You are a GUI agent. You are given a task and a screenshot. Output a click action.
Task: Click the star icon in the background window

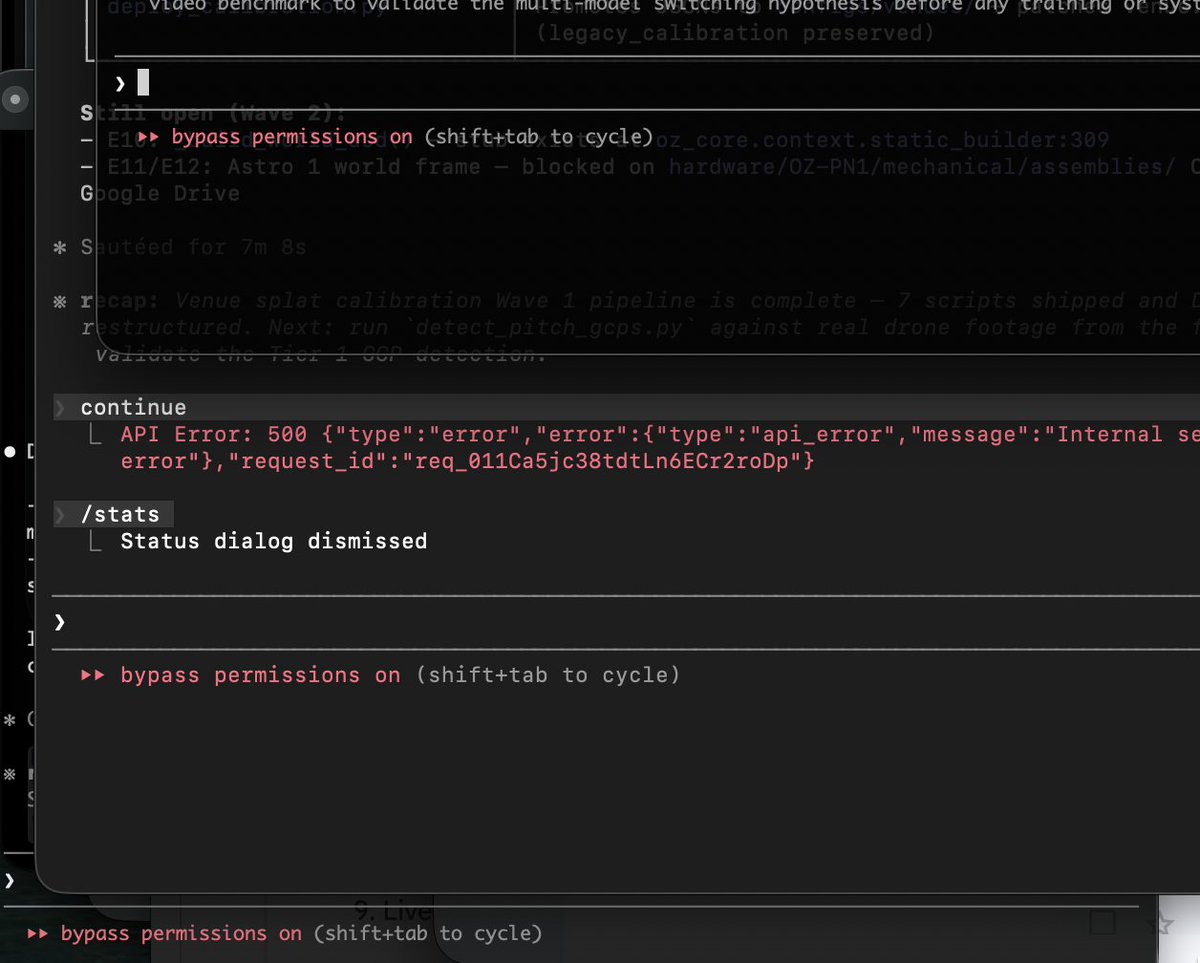tap(1161, 924)
